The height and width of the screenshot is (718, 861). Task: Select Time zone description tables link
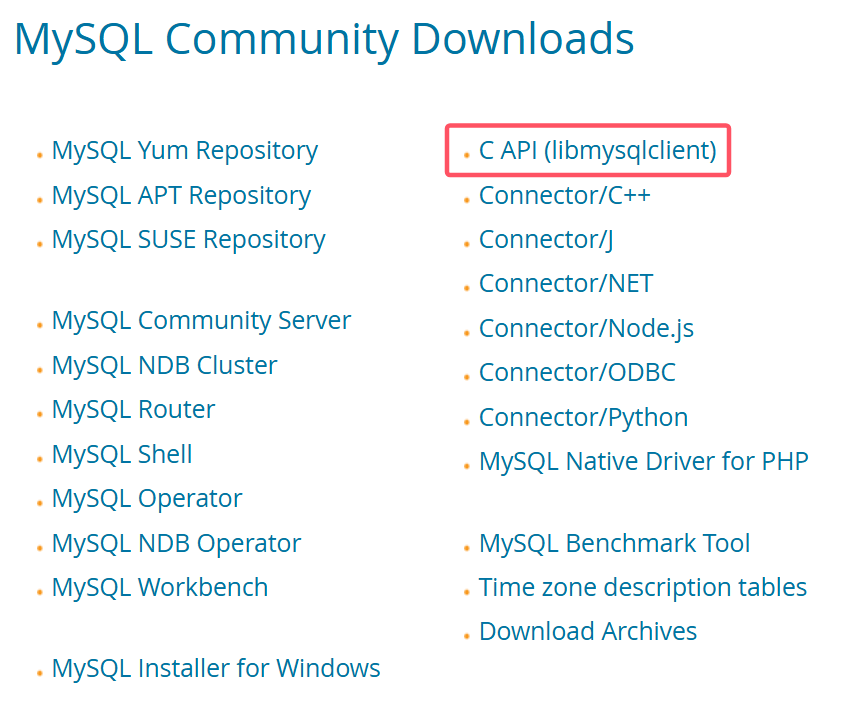(642, 588)
